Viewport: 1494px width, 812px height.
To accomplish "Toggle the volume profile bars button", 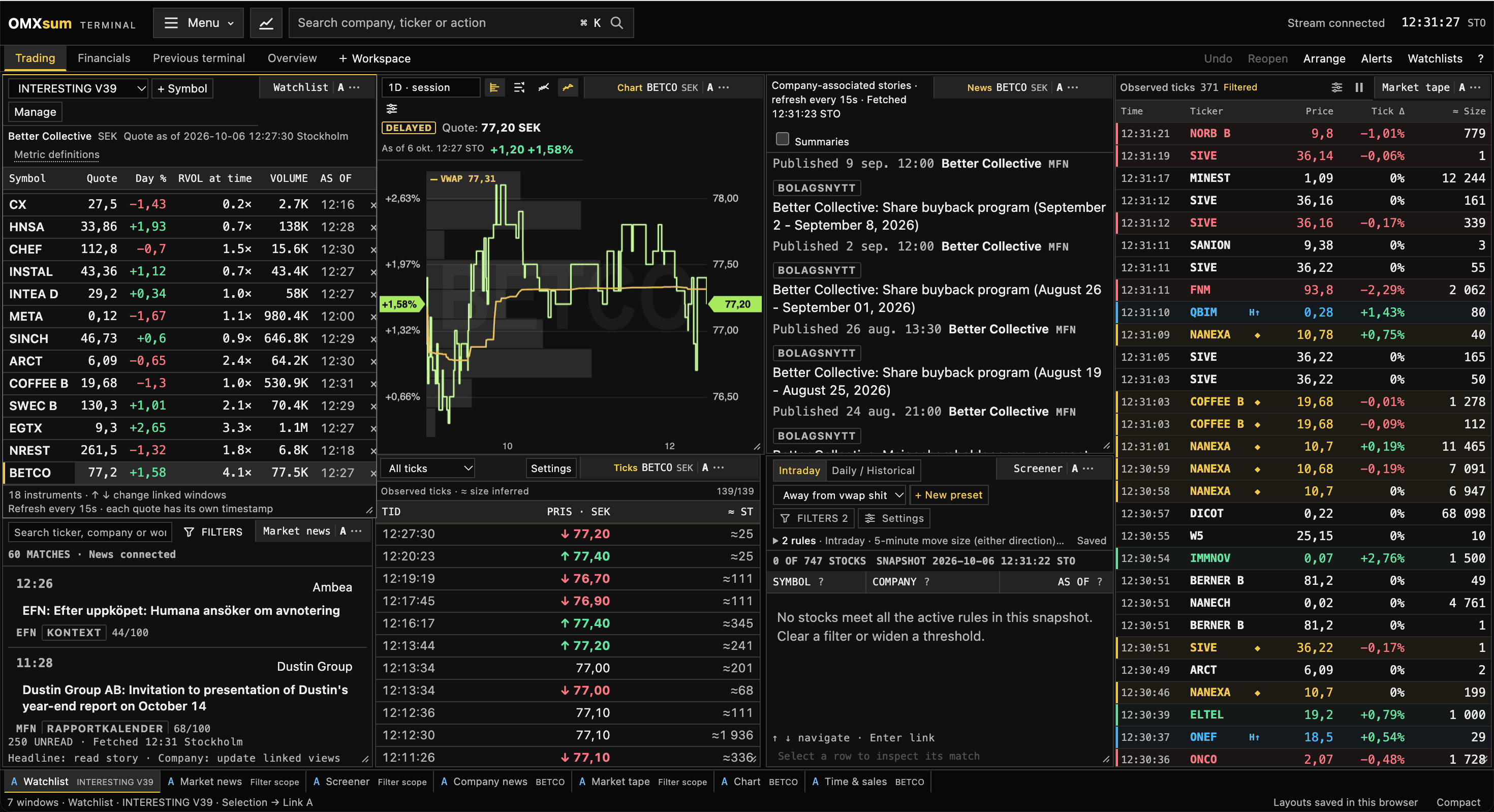I will pos(495,87).
